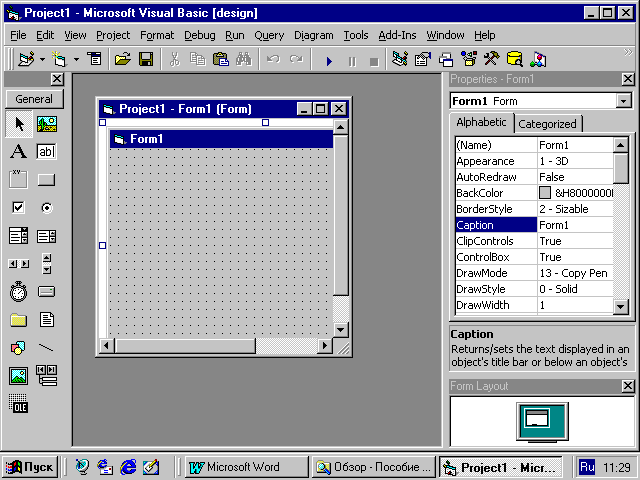The height and width of the screenshot is (480, 640).
Task: Select the DriveListBox control tool
Action: click(47, 291)
